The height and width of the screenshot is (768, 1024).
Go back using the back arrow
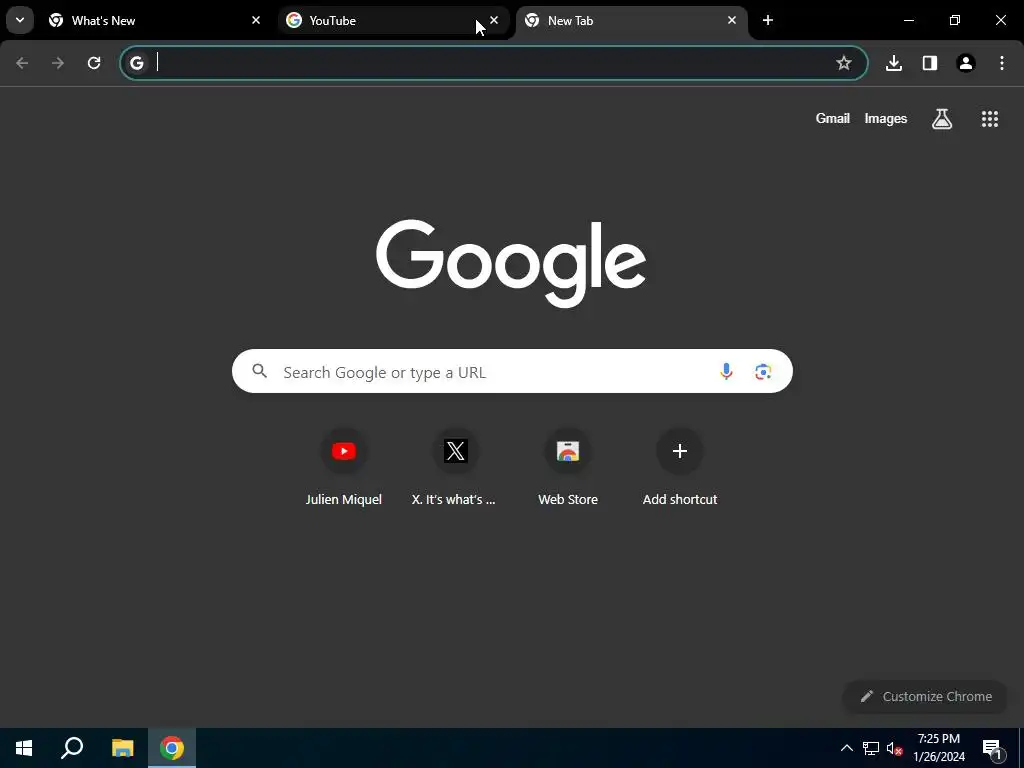coord(22,63)
